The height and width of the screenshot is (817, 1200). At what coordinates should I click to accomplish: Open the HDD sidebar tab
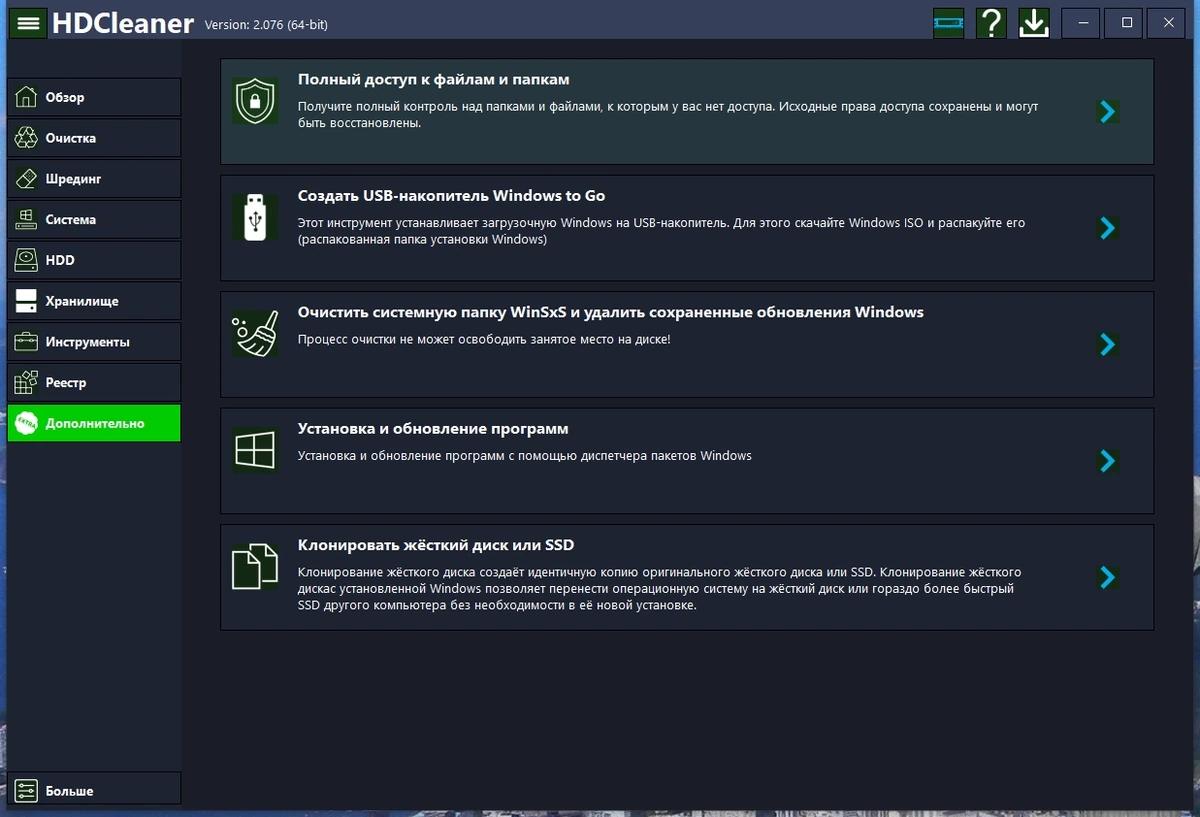tap(94, 260)
